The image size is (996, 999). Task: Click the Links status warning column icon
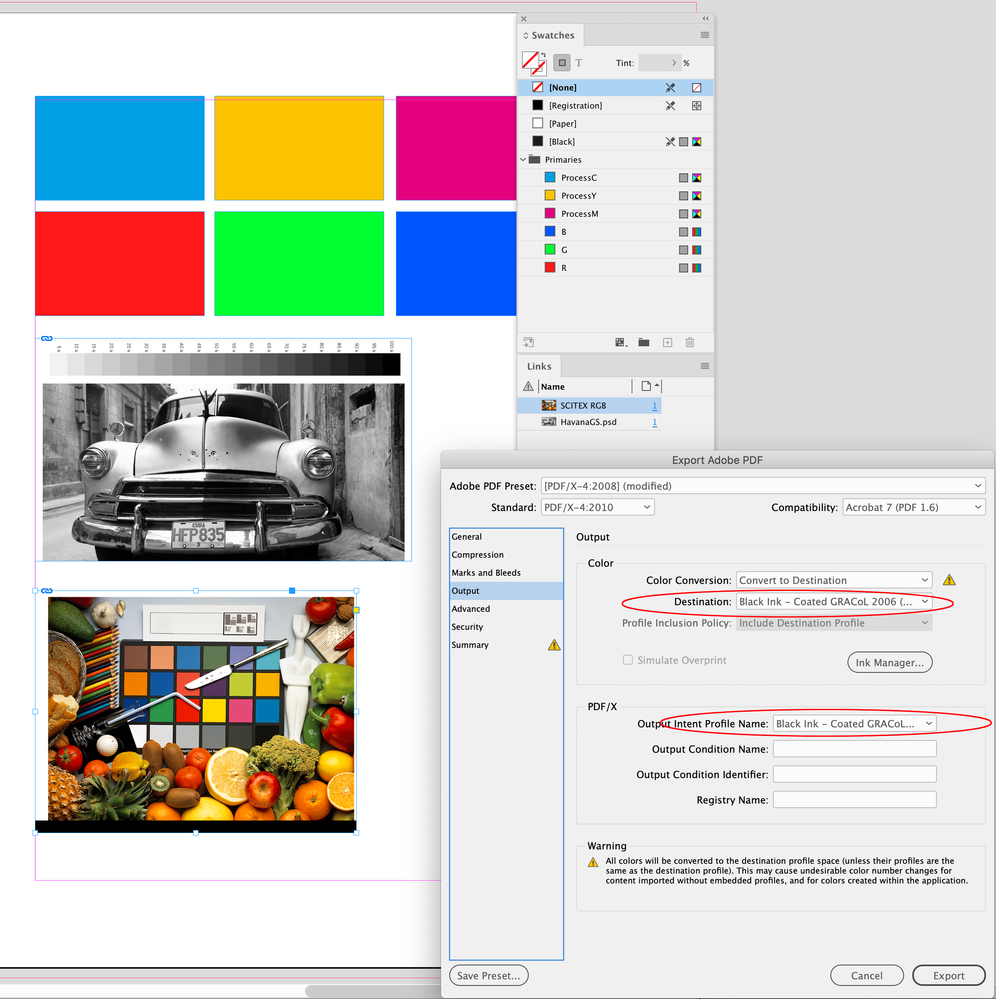pyautogui.click(x=528, y=386)
